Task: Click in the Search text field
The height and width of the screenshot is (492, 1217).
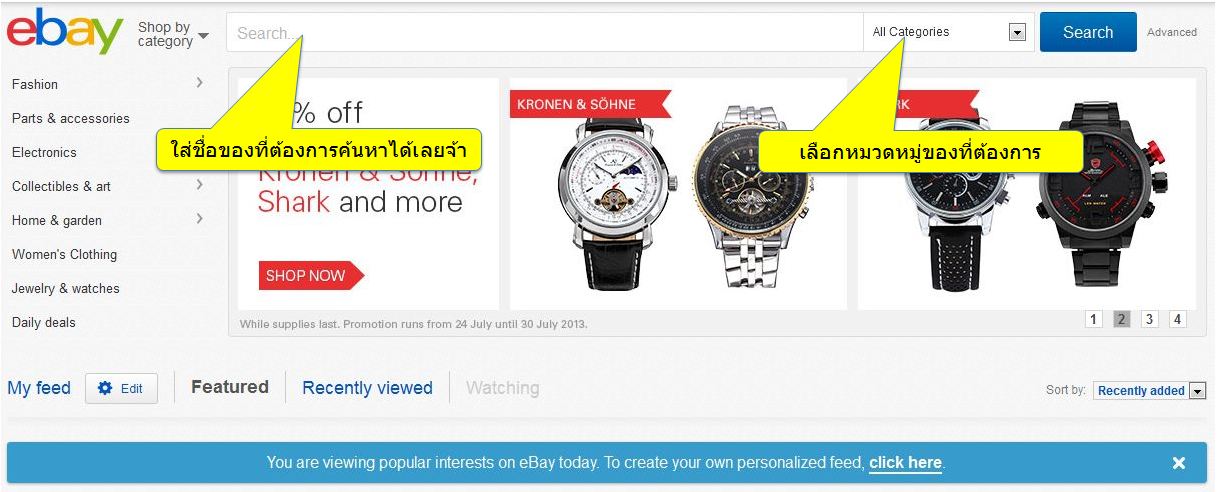Action: 545,32
